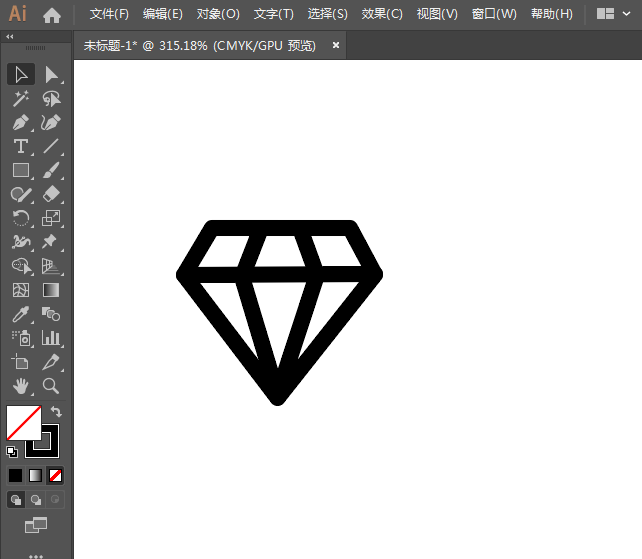Enable Draw Behind mode

pos(36,499)
